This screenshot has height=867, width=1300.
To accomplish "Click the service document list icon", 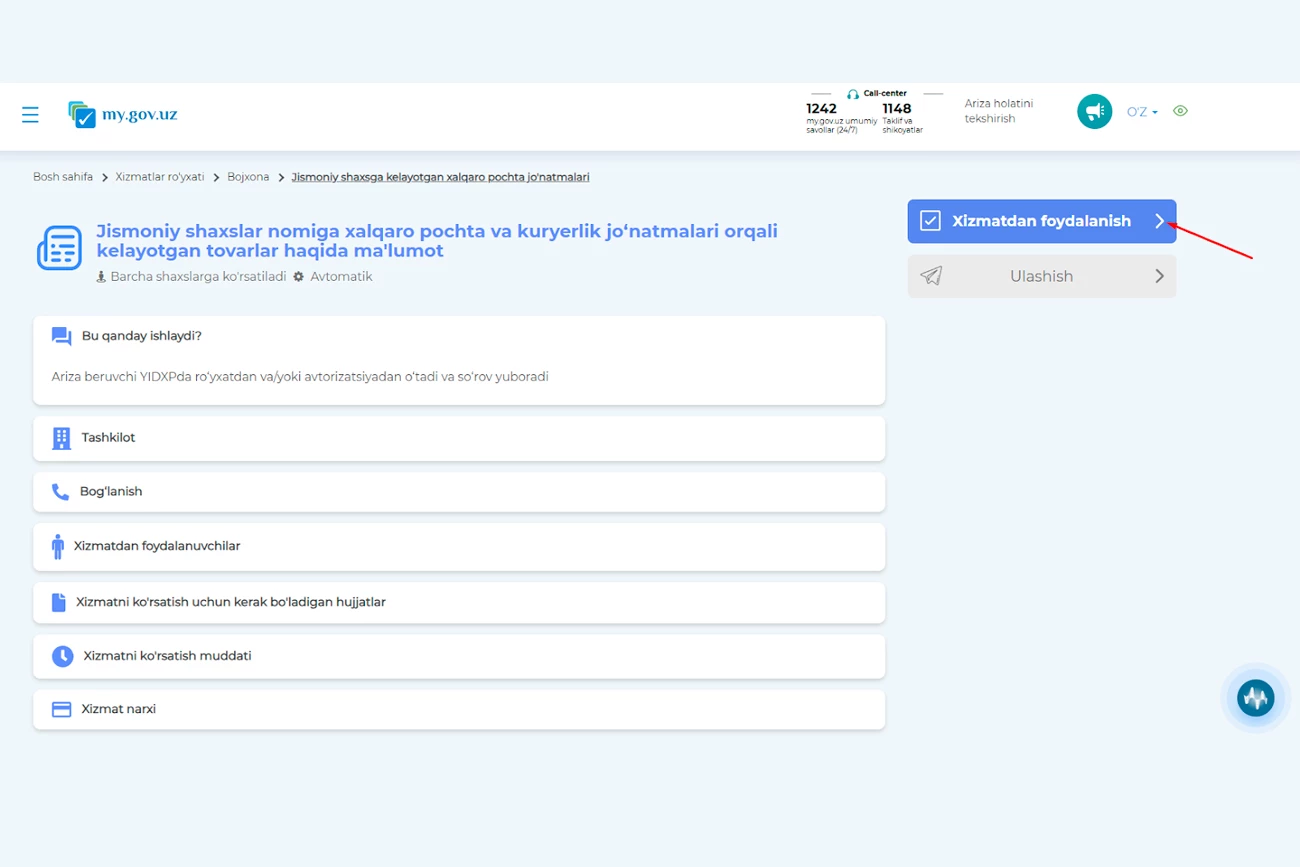I will (x=59, y=248).
